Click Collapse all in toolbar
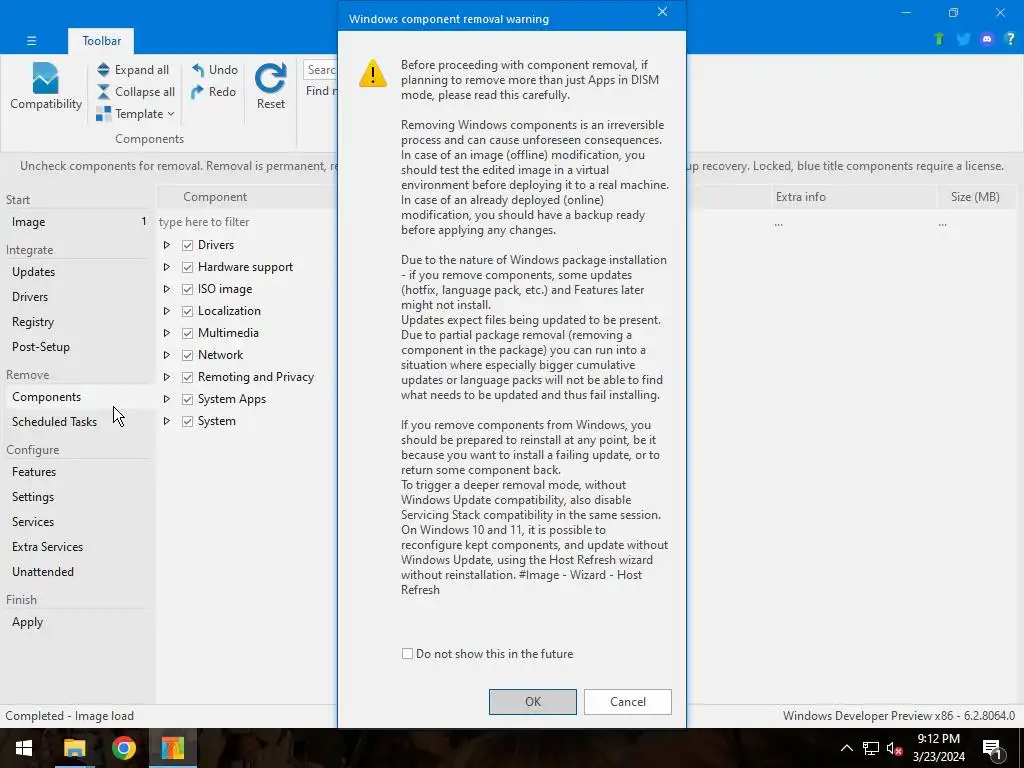Screen dimensions: 1024x768 coord(136,91)
